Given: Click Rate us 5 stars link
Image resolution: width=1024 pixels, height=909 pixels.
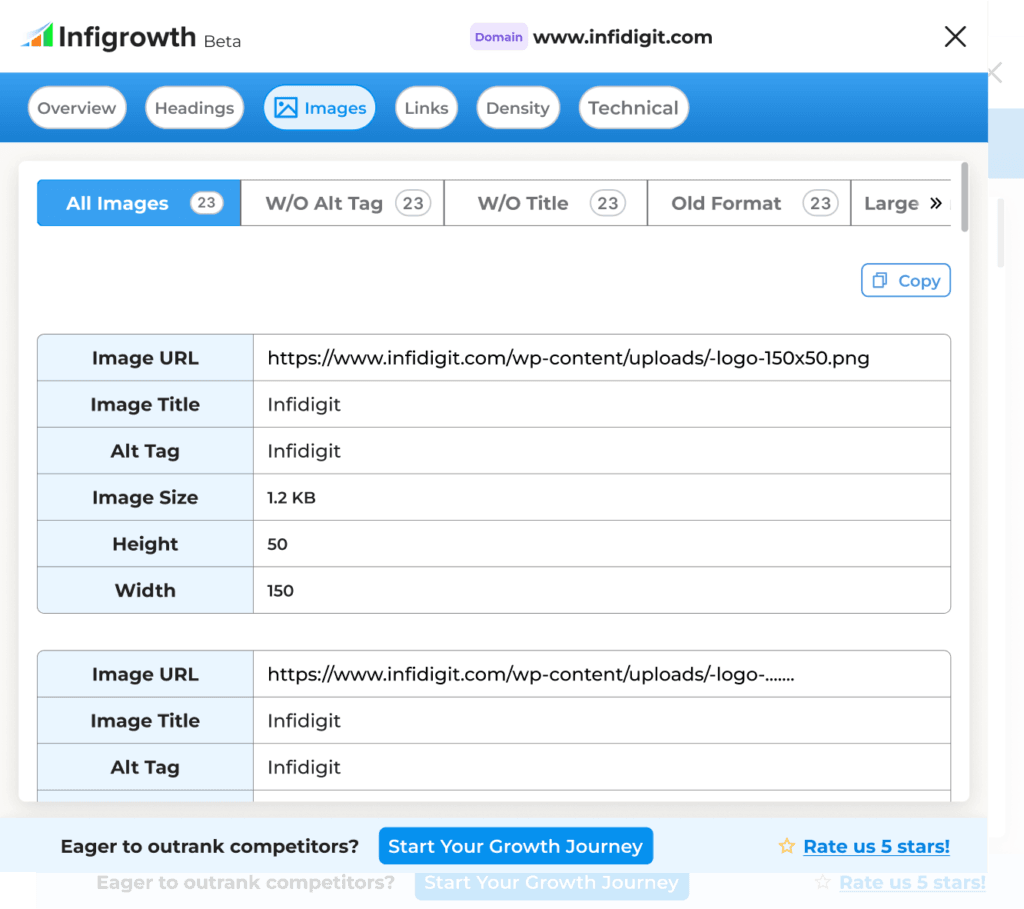Looking at the screenshot, I should click(876, 846).
